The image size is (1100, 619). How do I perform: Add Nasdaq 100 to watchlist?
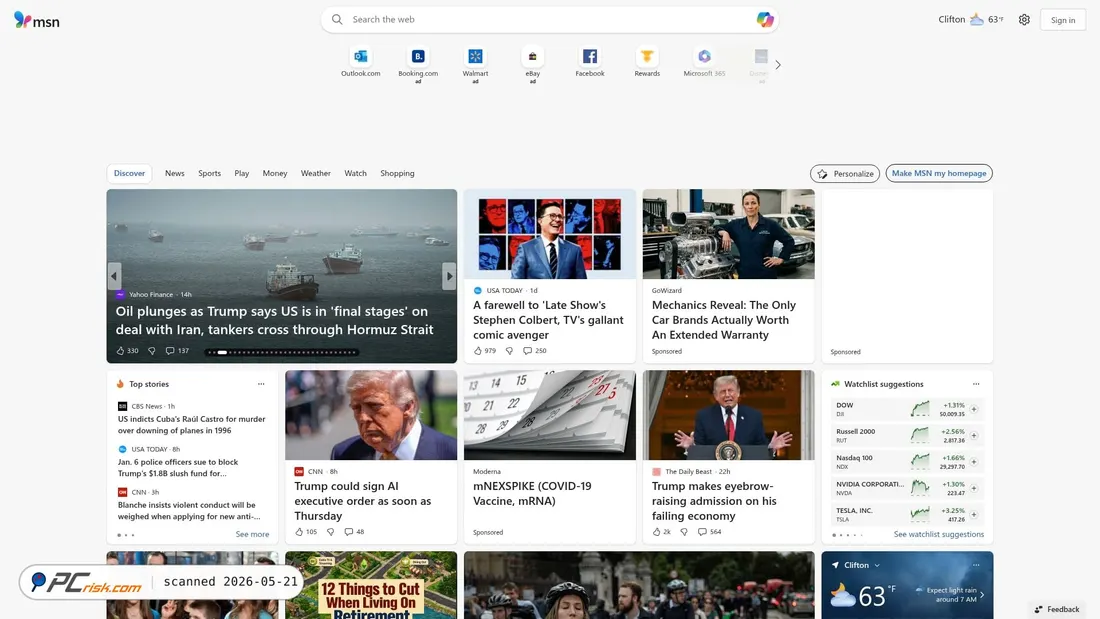[974, 462]
